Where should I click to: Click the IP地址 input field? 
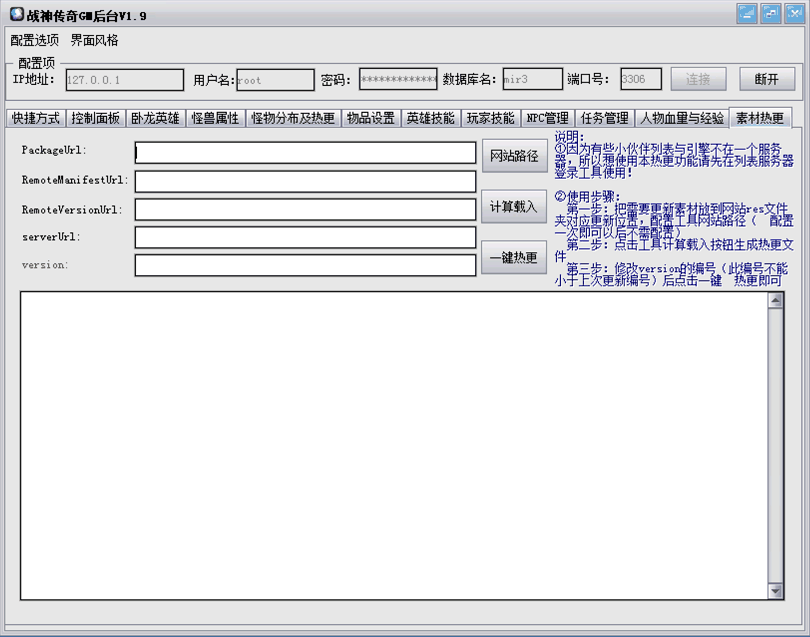pyautogui.click(x=124, y=80)
